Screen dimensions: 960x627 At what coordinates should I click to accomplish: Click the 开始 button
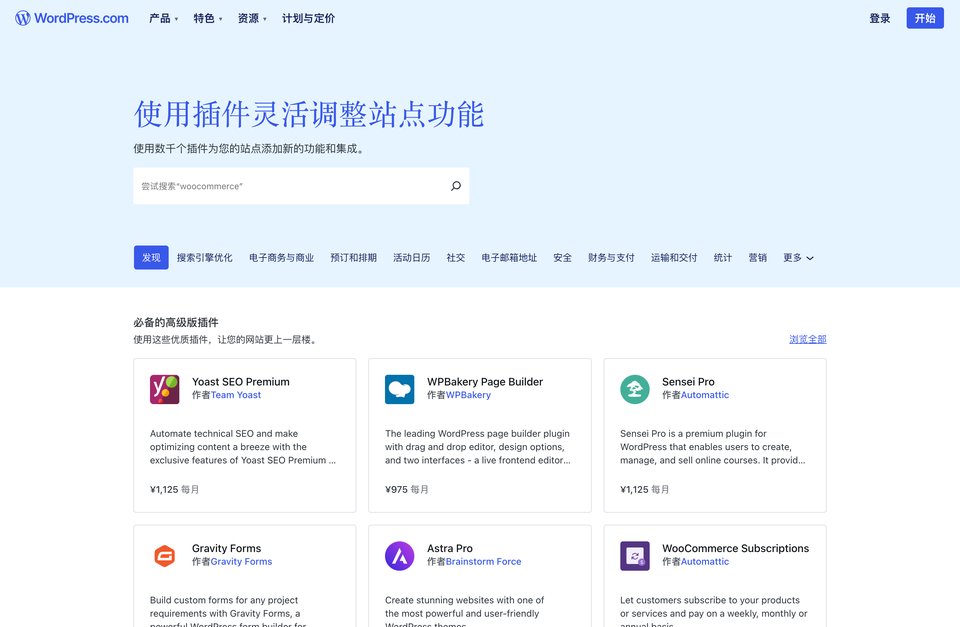(925, 18)
